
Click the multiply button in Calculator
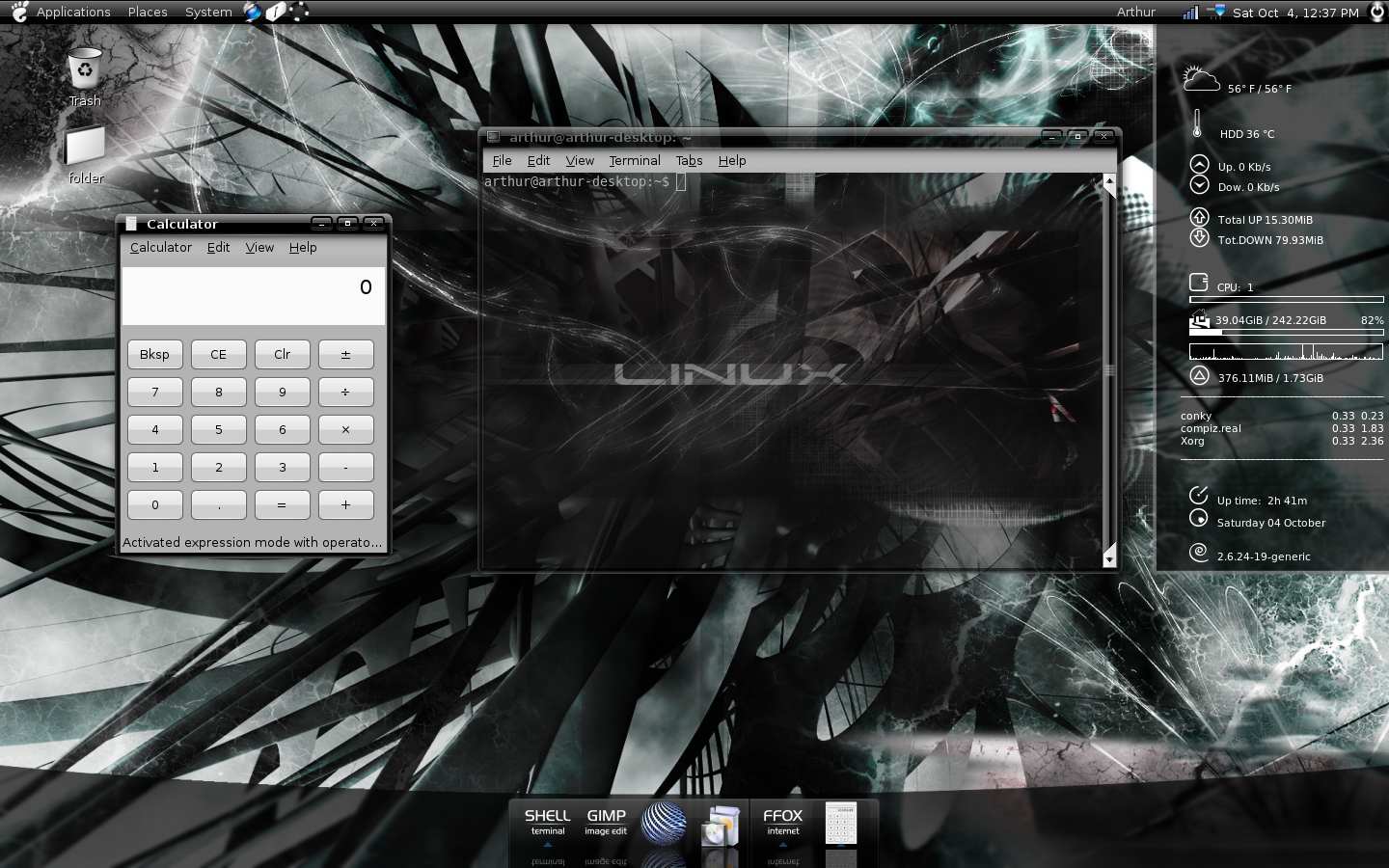click(x=345, y=429)
